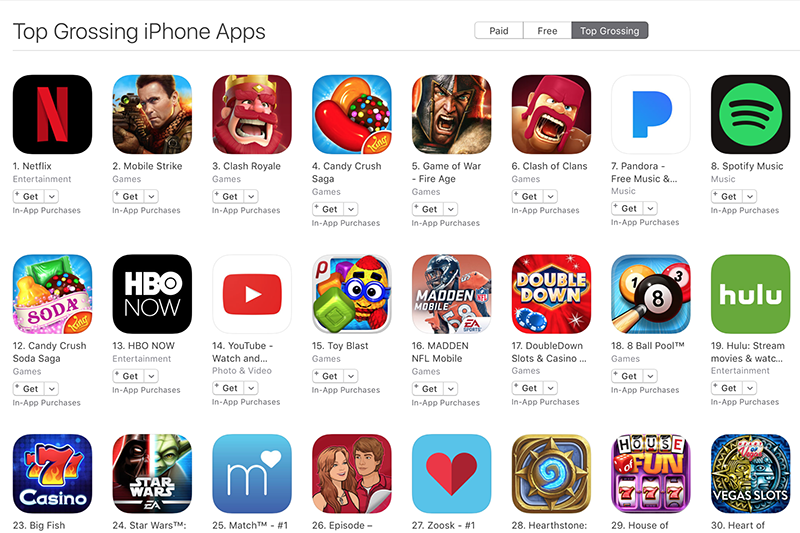Open the Clash Royale app icon
The image size is (800, 533).
pyautogui.click(x=252, y=114)
